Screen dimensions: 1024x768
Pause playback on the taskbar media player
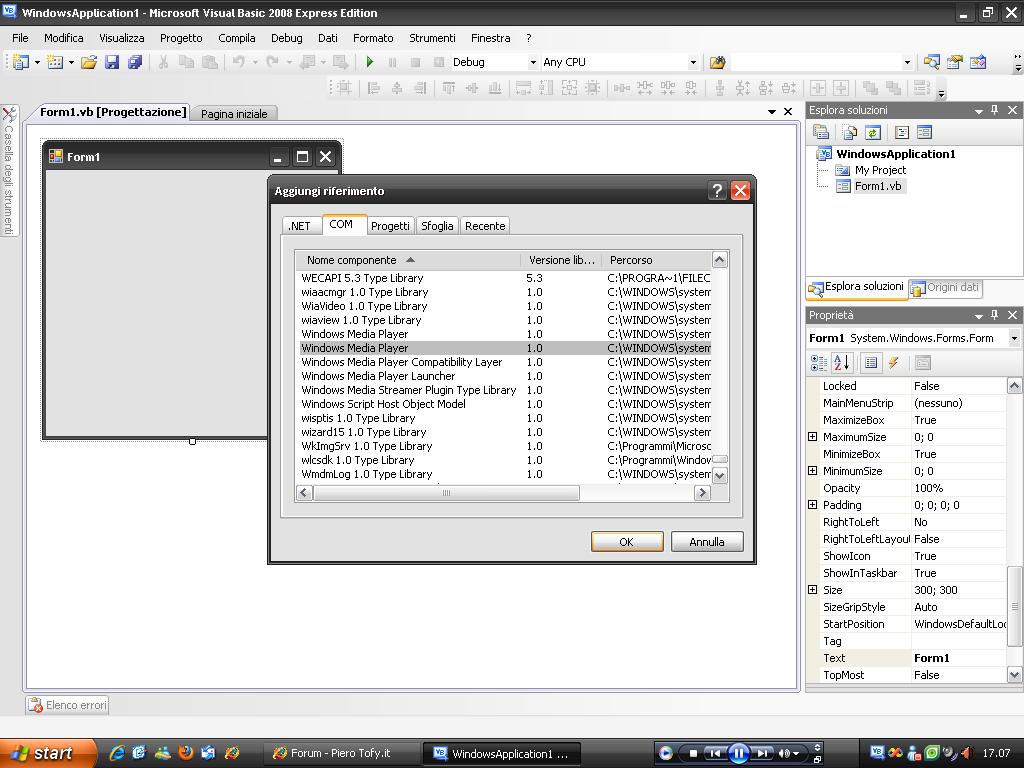[738, 754]
